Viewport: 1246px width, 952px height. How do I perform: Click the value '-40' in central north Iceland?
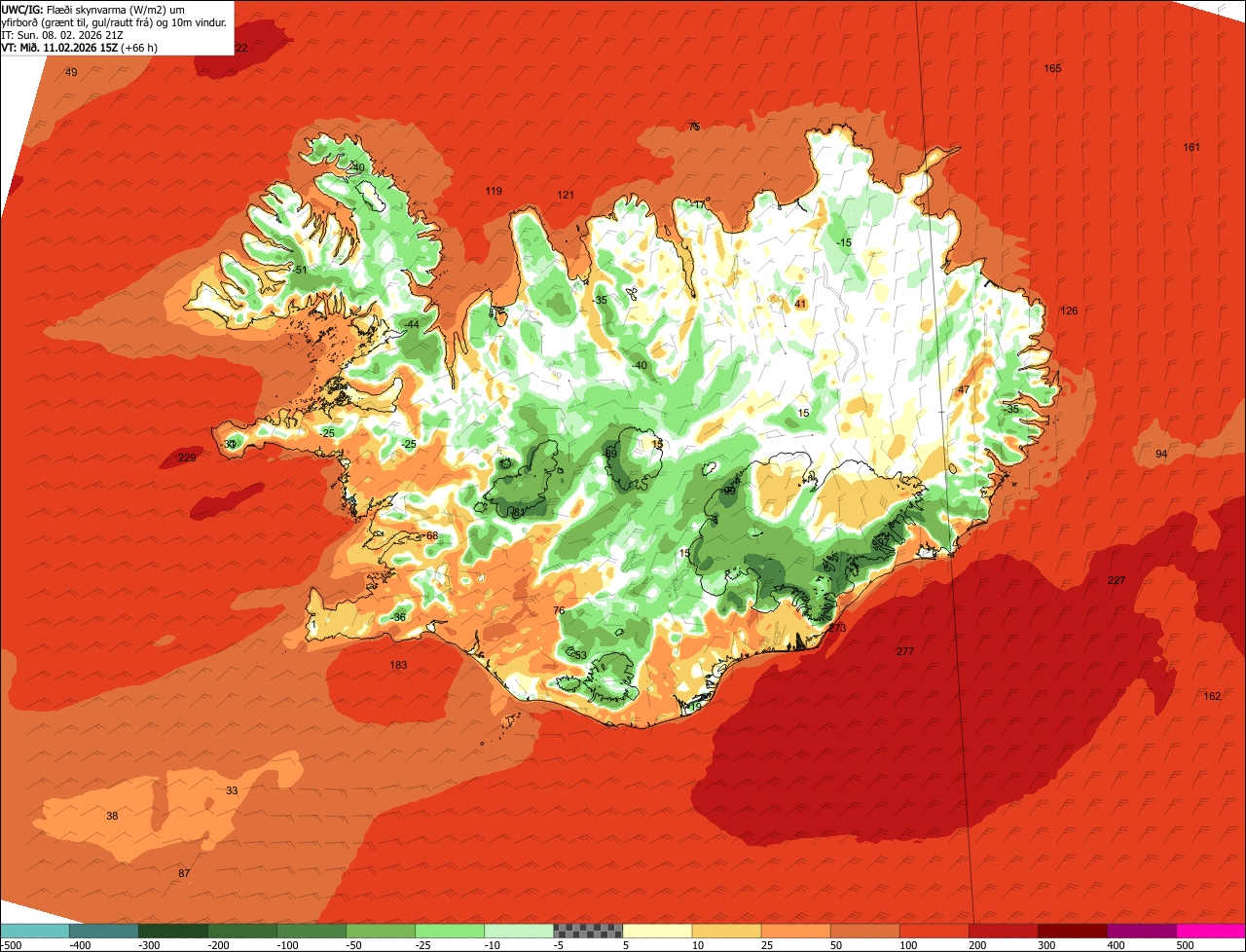[640, 365]
